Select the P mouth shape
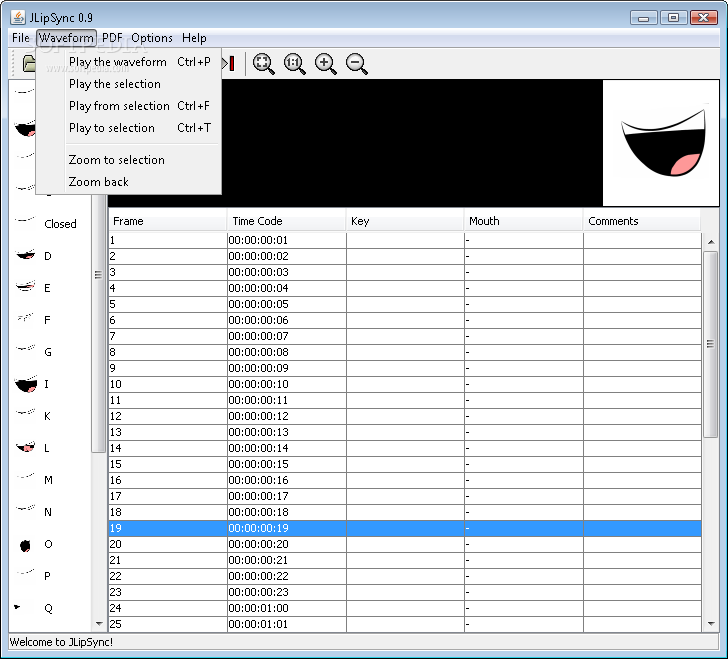 click(33, 576)
